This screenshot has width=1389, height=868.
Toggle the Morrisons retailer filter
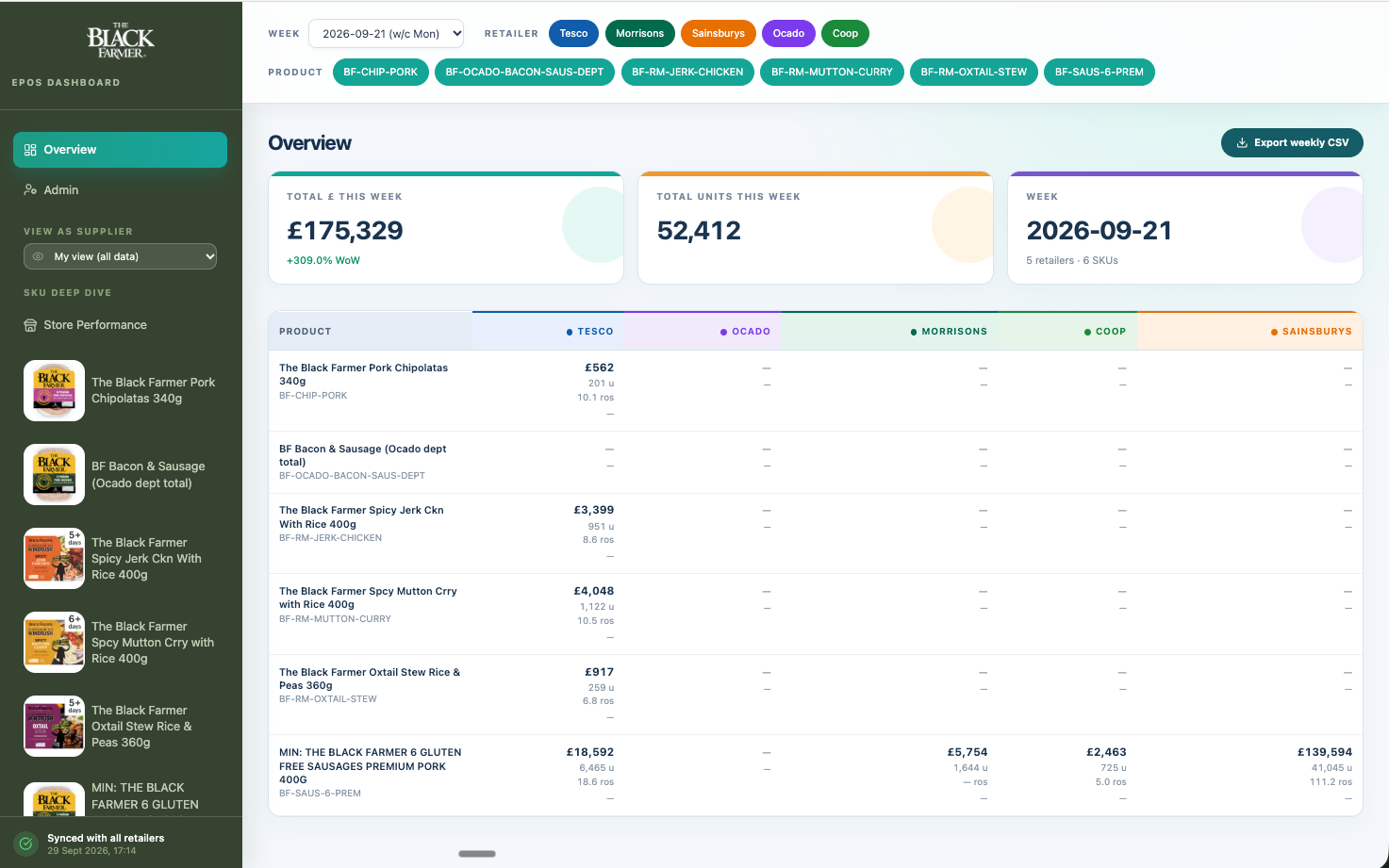coord(640,33)
